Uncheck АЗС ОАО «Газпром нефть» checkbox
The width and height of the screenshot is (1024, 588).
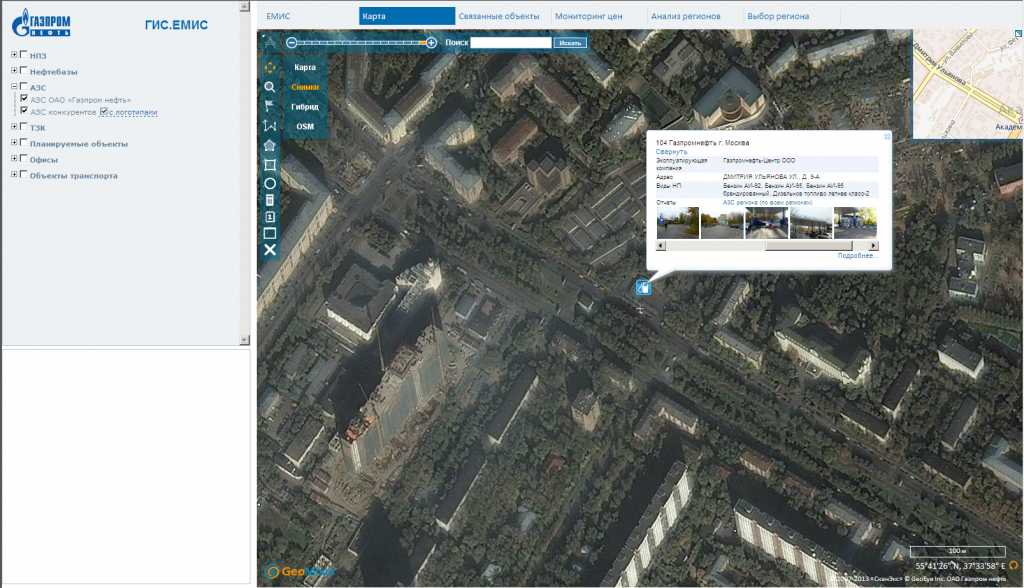click(24, 99)
